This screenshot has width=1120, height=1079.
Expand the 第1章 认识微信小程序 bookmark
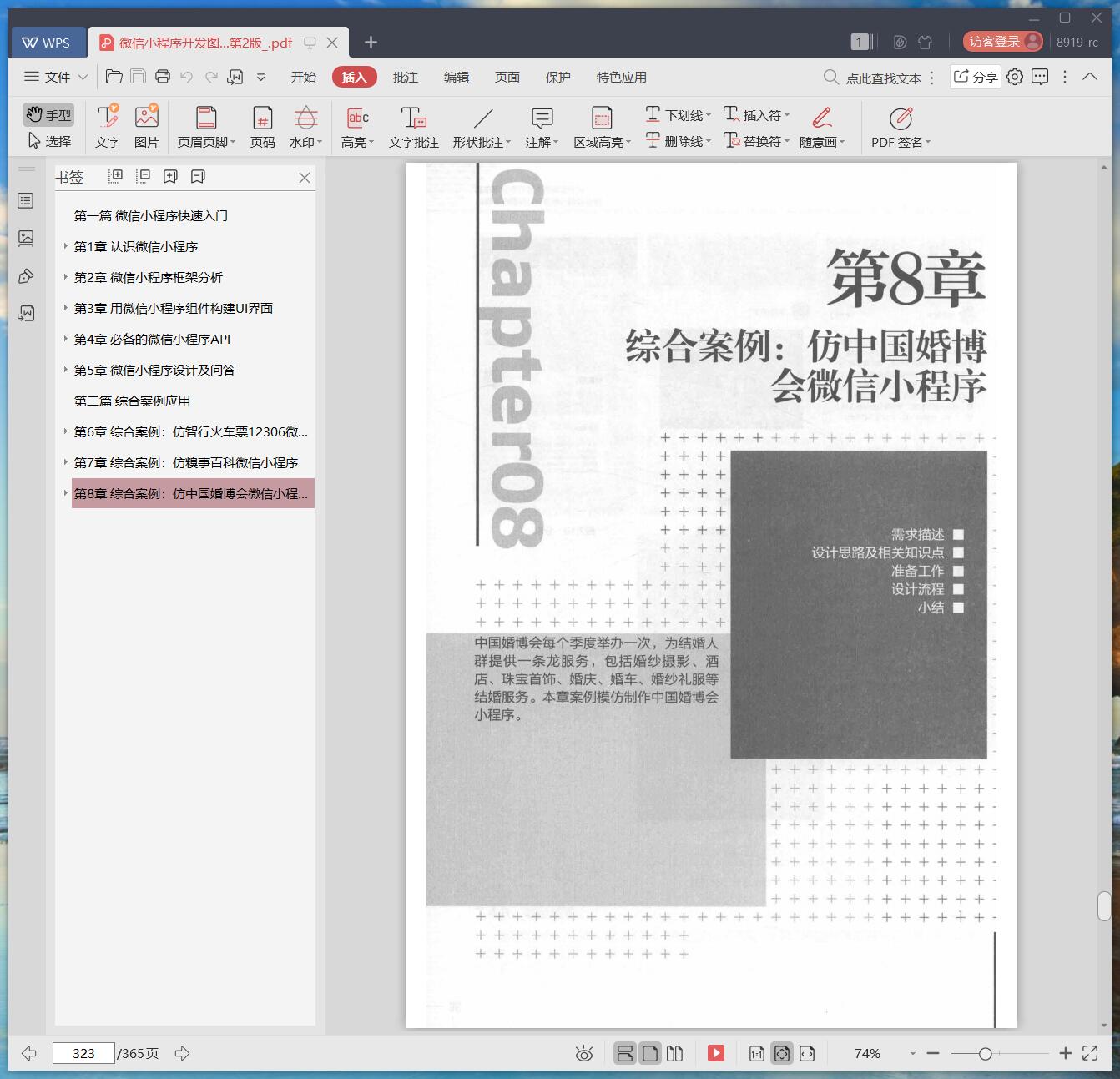tap(65, 246)
